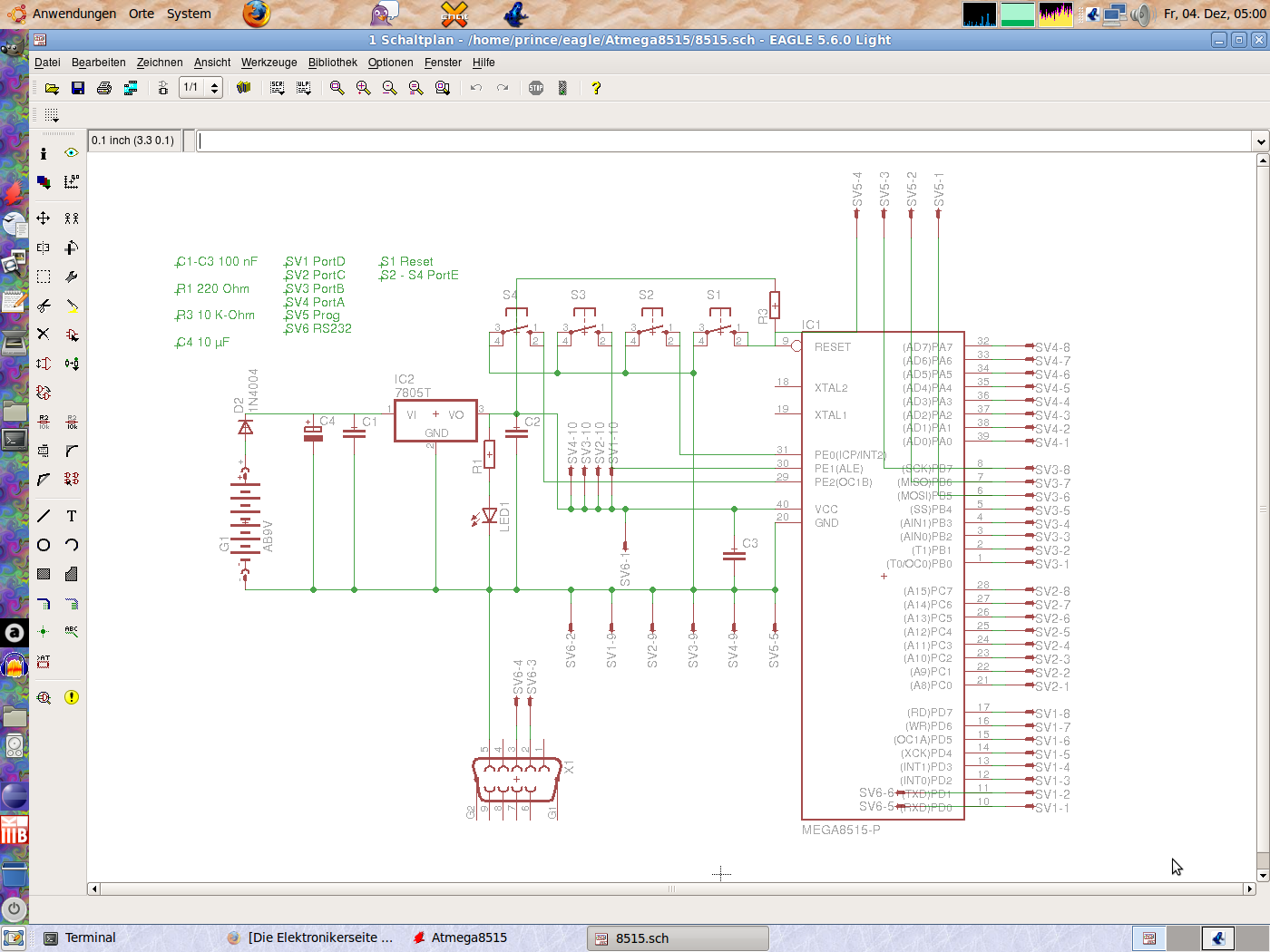
Task: Select the Wire line tool
Action: (x=44, y=516)
